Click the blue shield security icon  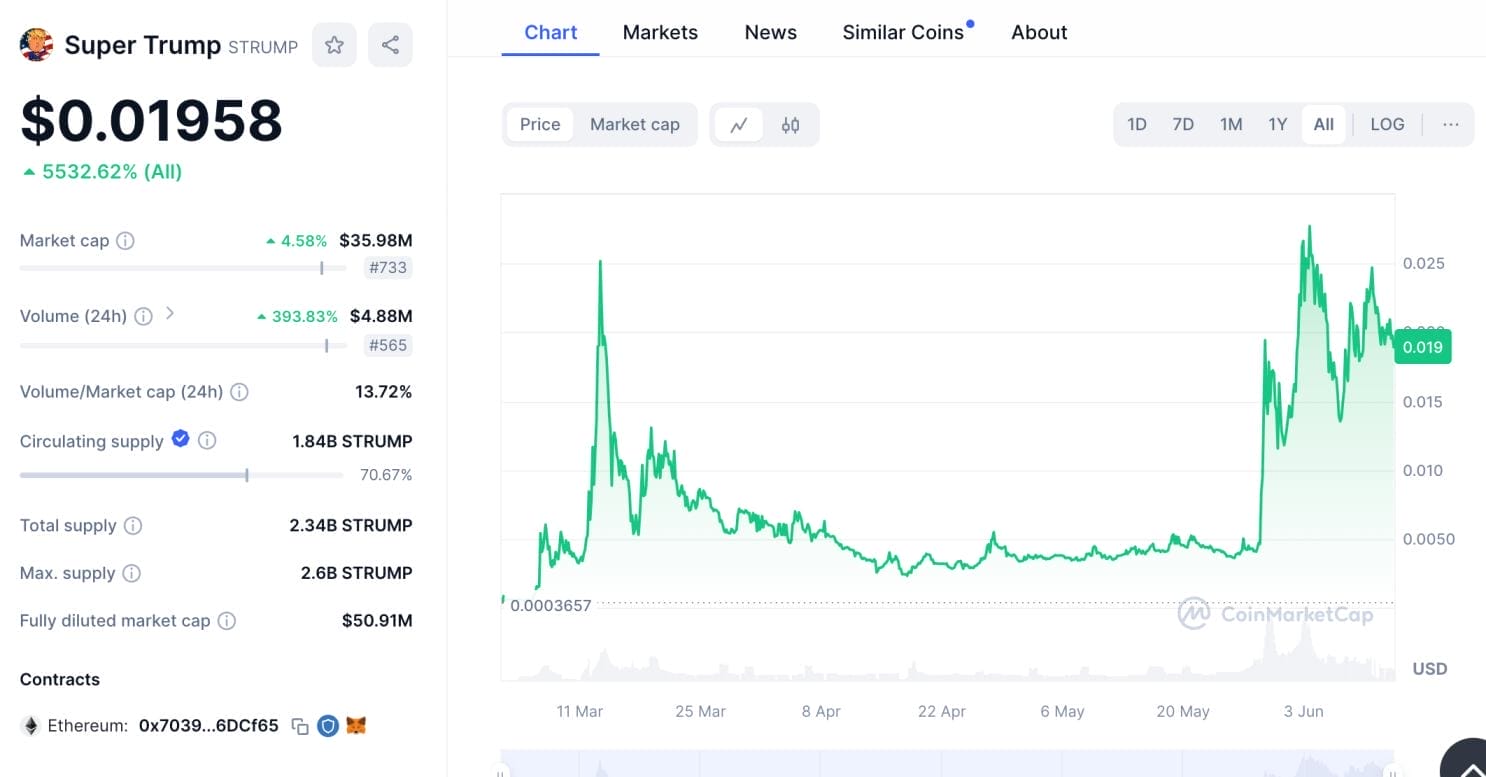point(327,726)
